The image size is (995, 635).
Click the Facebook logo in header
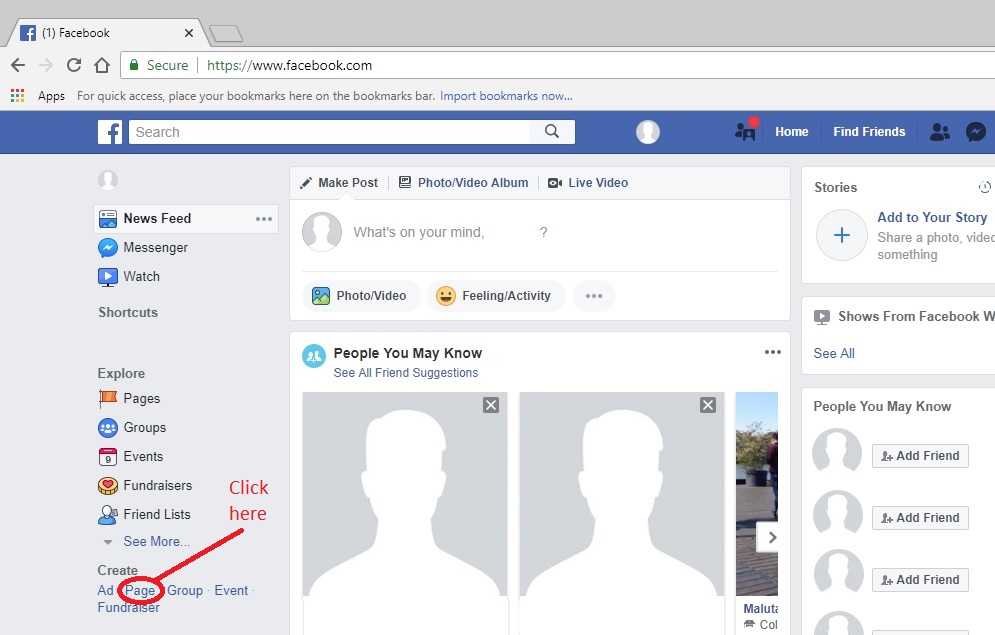click(110, 132)
